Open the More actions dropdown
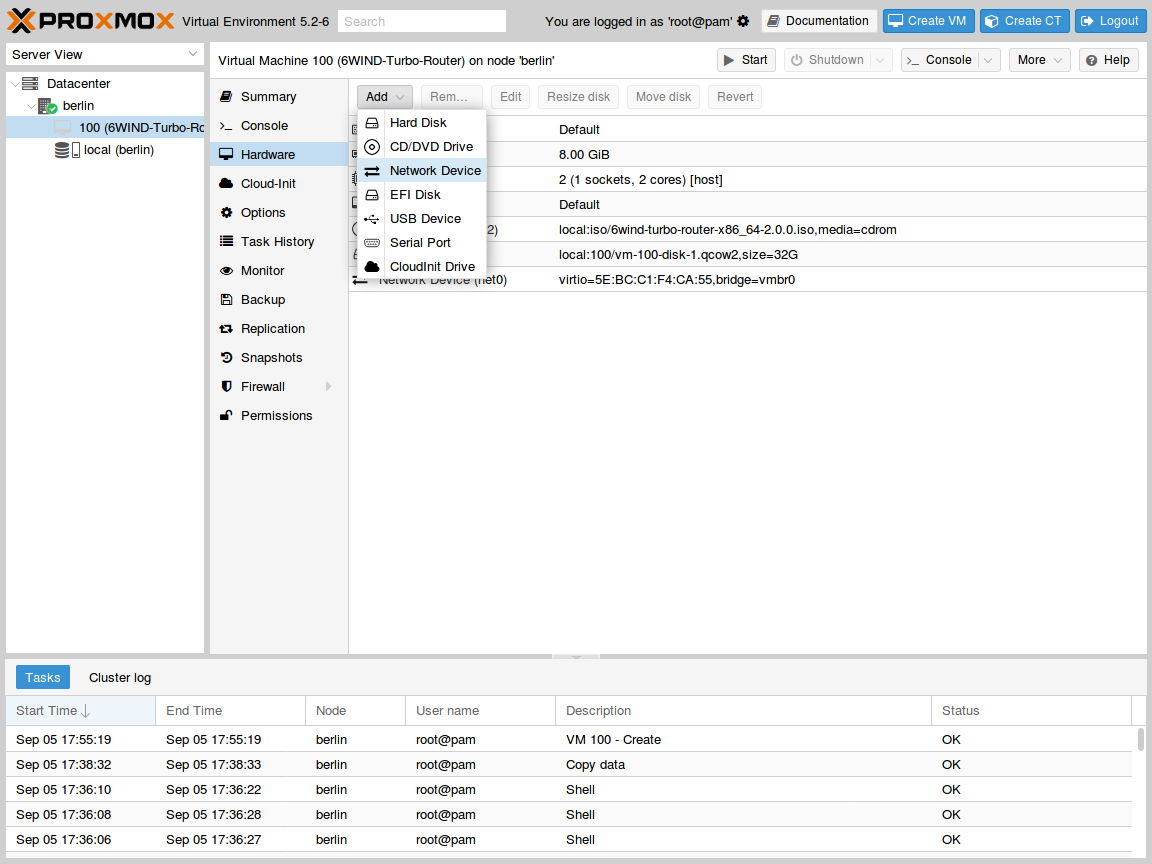The image size is (1152, 864). 1039,60
